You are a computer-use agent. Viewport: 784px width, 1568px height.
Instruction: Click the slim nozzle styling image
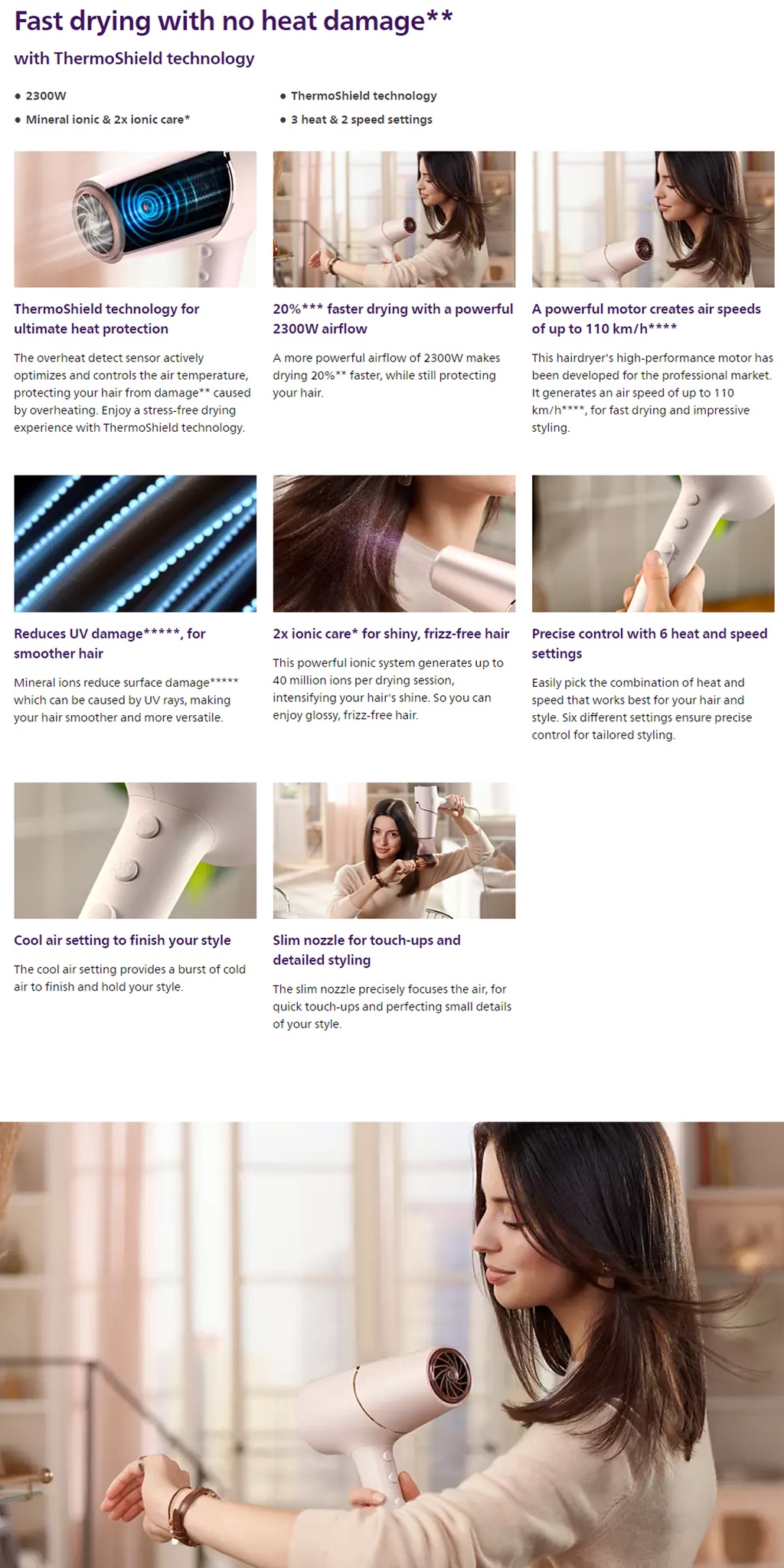tap(394, 850)
